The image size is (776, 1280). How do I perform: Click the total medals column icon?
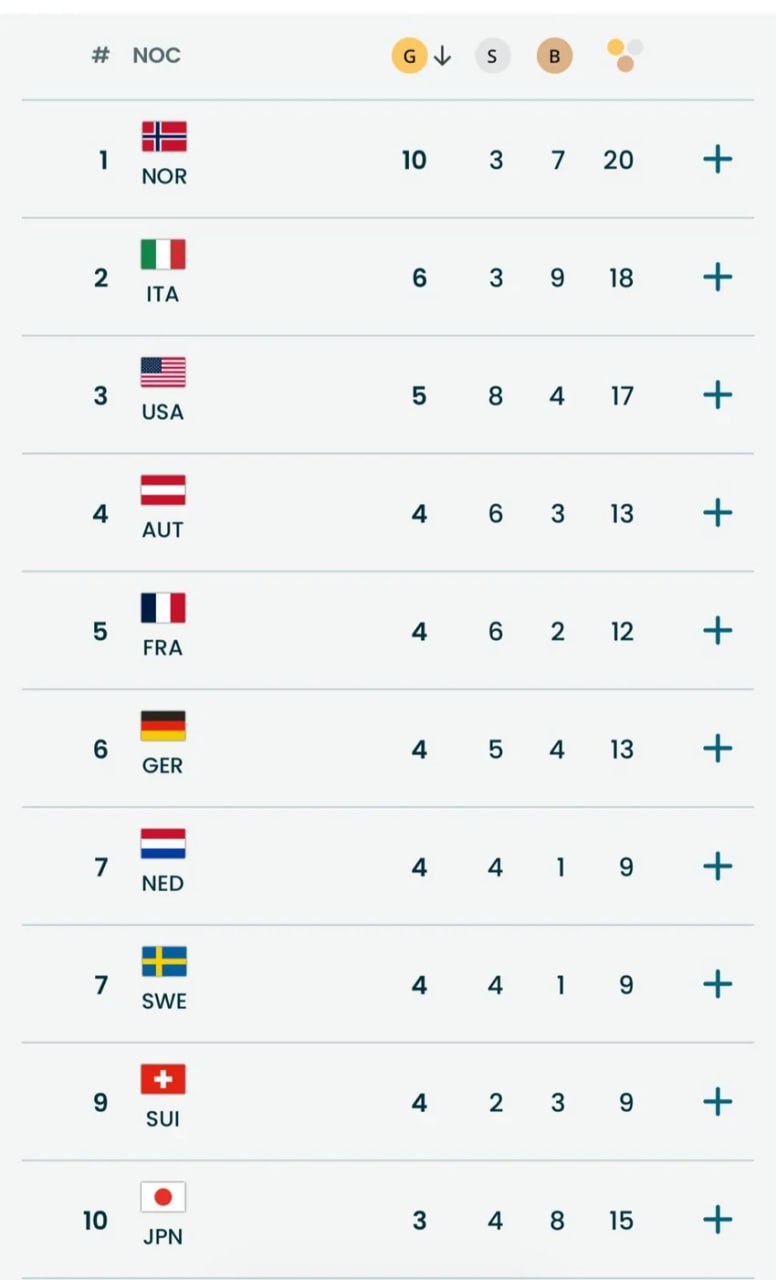click(x=624, y=55)
